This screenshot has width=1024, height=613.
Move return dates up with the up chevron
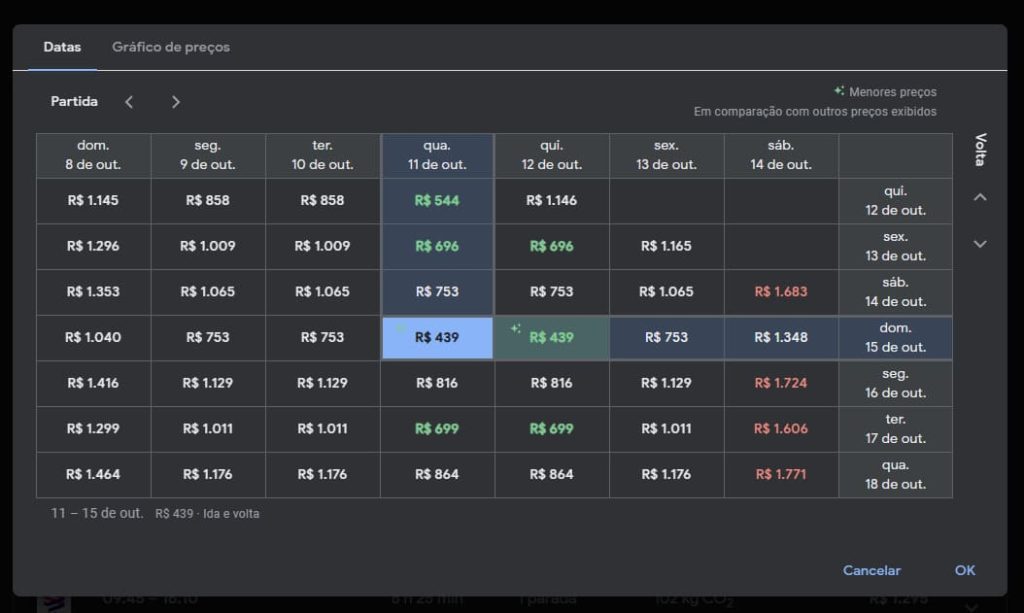[980, 196]
